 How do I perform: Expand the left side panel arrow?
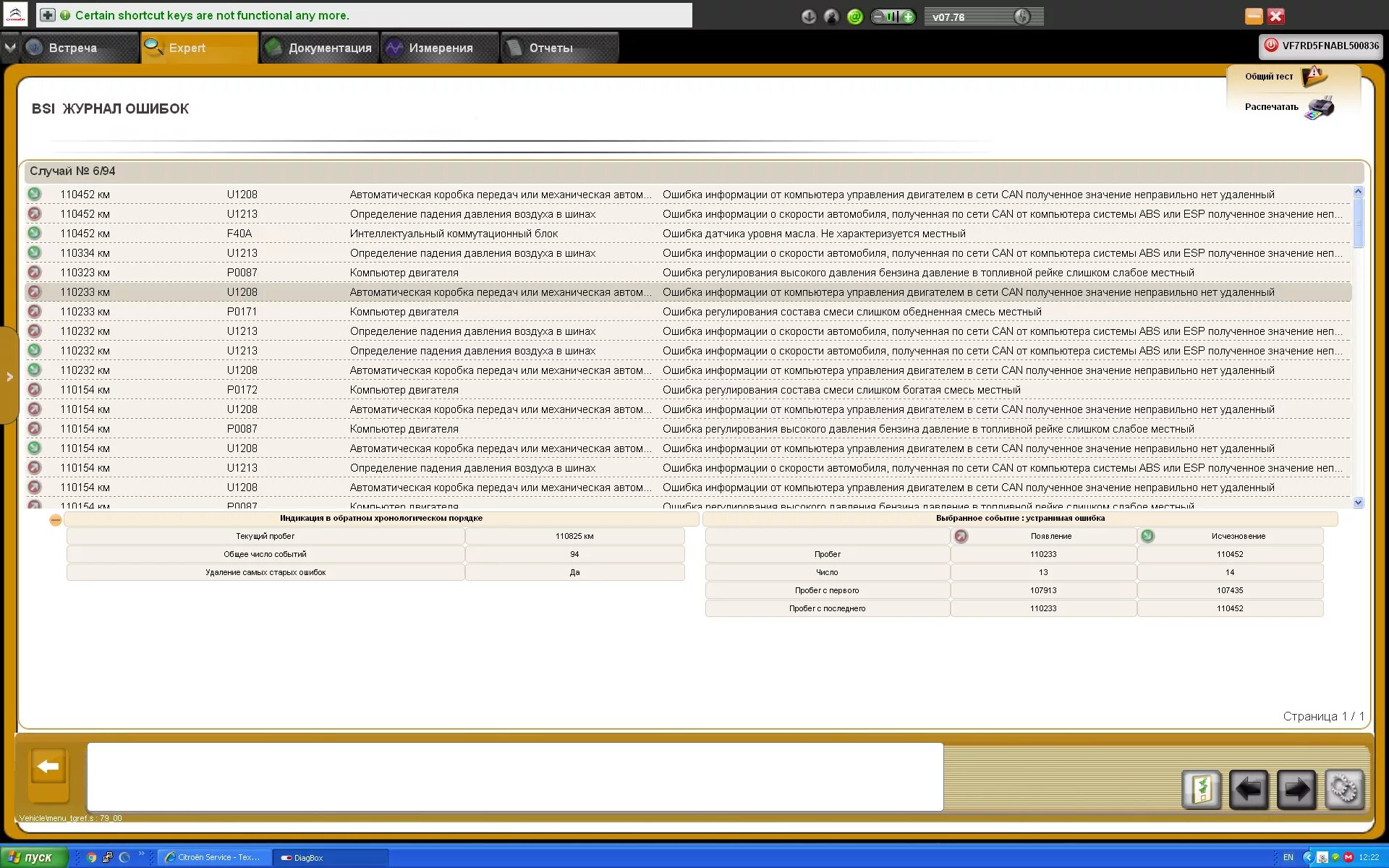(9, 376)
